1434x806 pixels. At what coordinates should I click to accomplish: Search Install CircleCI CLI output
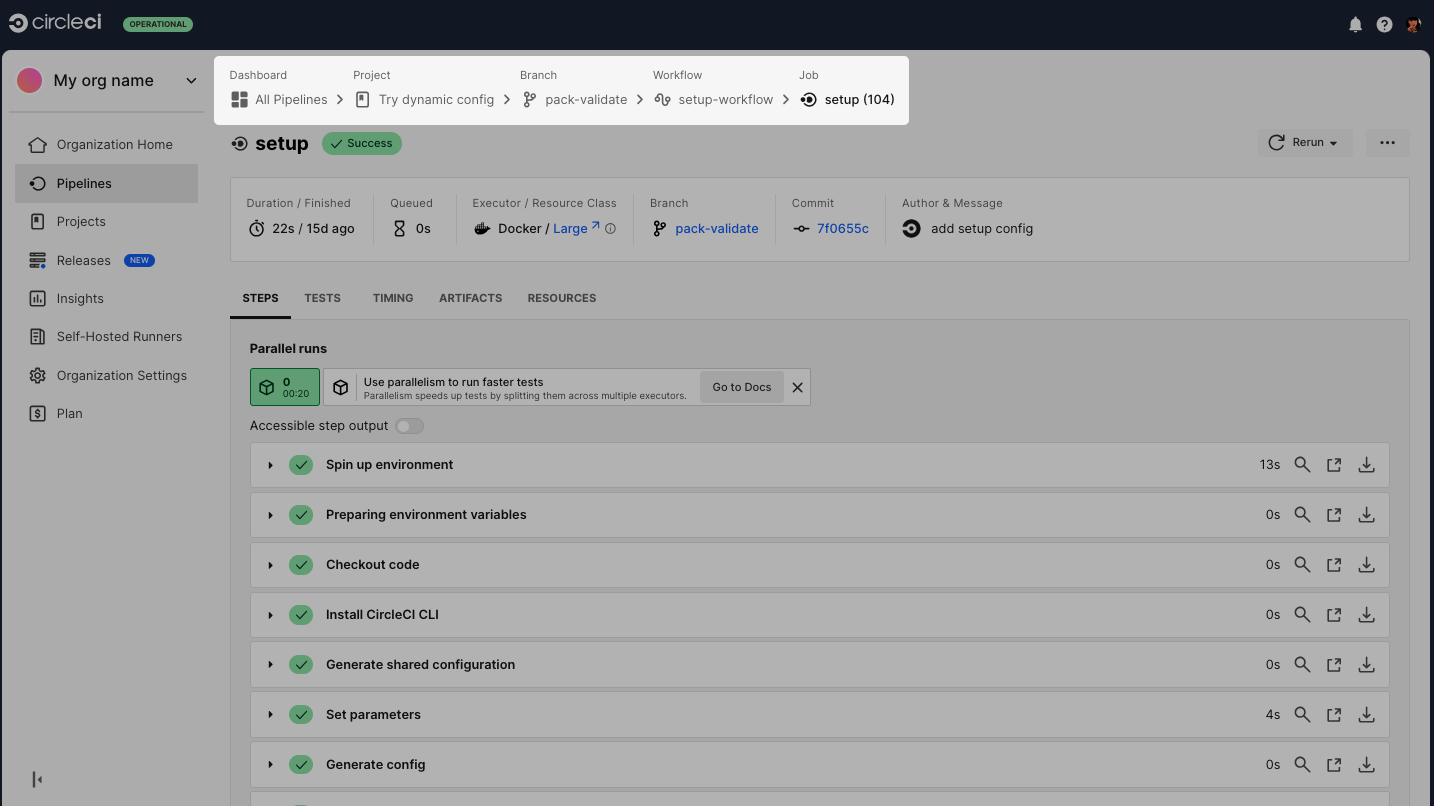click(1302, 615)
